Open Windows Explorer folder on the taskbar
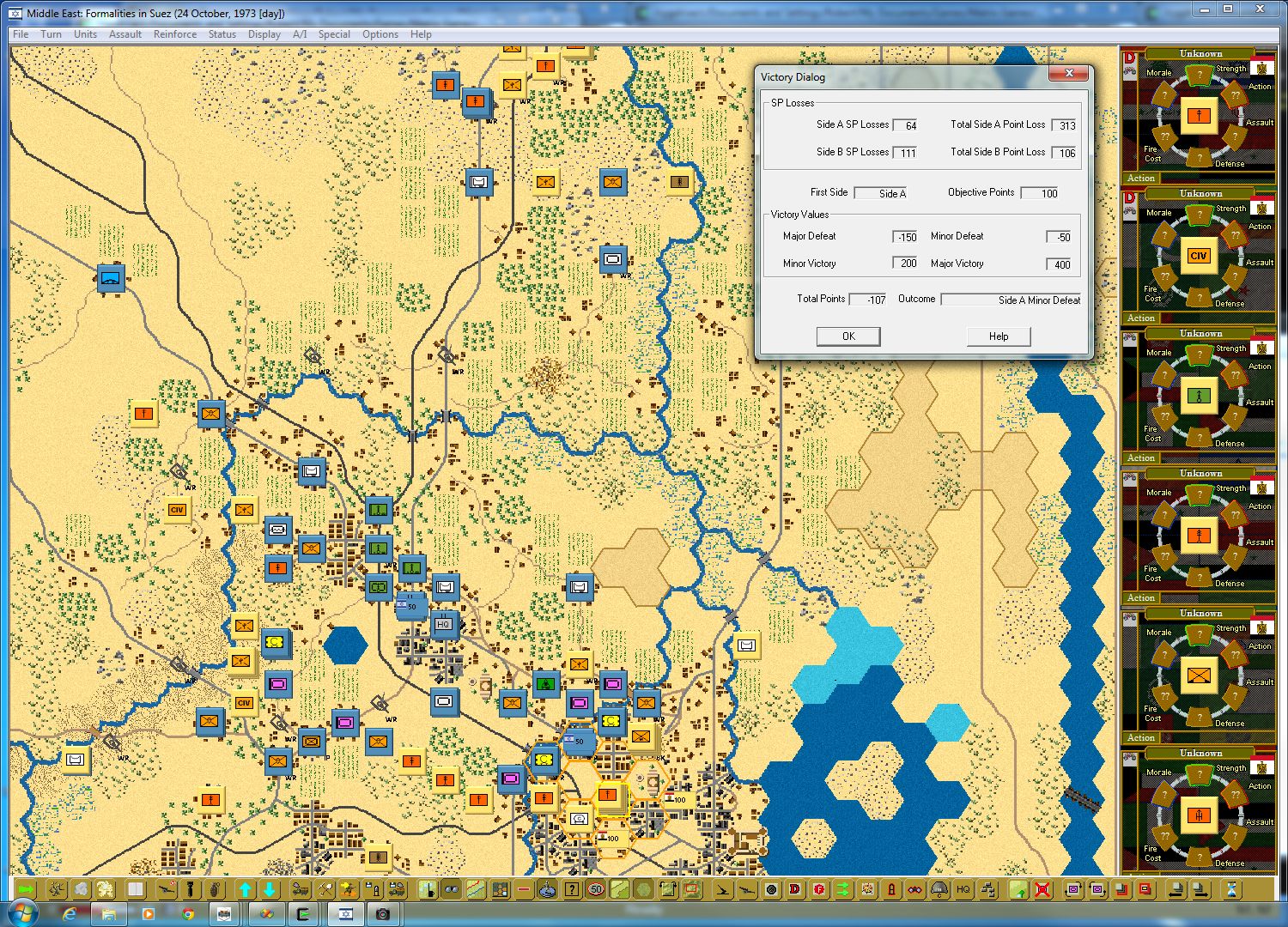The width and height of the screenshot is (1288, 927). coord(108,914)
